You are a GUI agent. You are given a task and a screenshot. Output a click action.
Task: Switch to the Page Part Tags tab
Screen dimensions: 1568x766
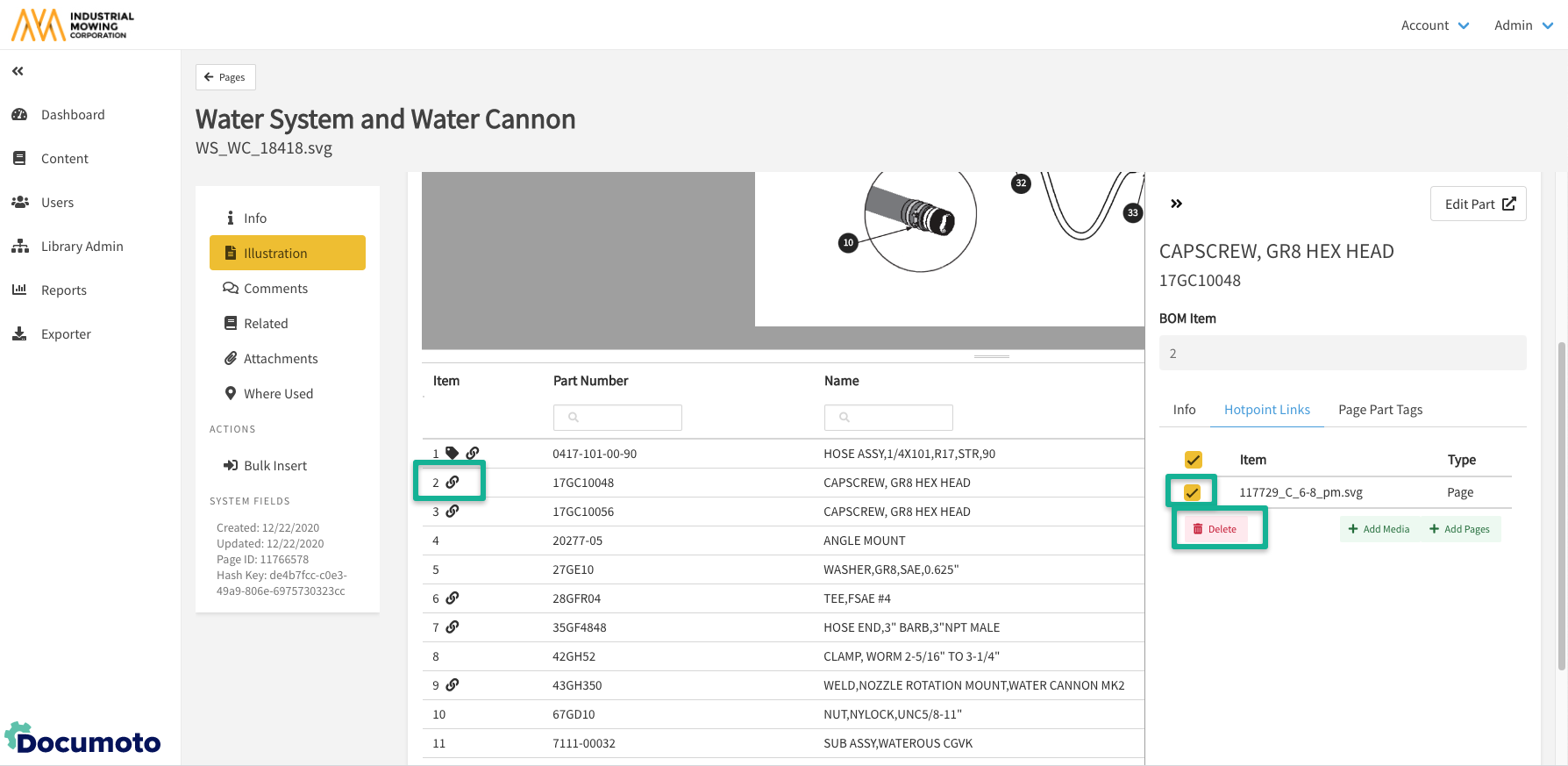[x=1379, y=410]
